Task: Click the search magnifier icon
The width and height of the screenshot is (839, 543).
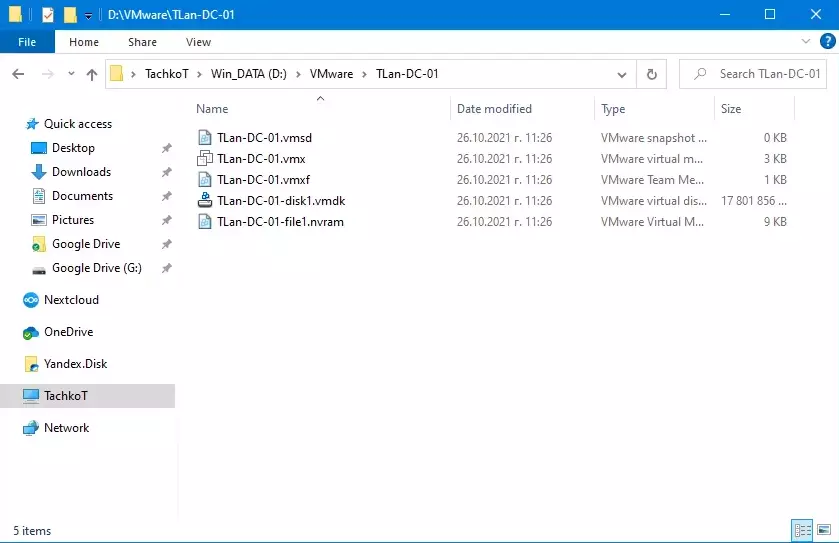Action: point(699,74)
